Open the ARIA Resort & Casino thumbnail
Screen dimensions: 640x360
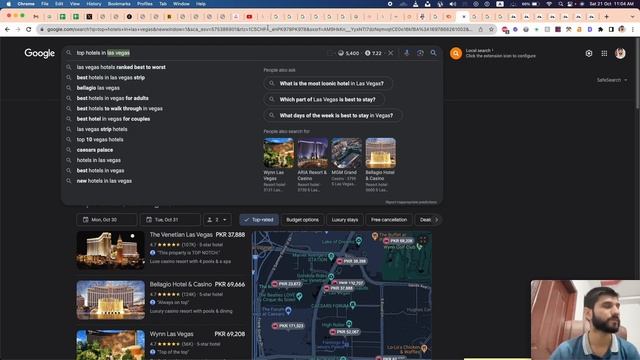click(313, 153)
